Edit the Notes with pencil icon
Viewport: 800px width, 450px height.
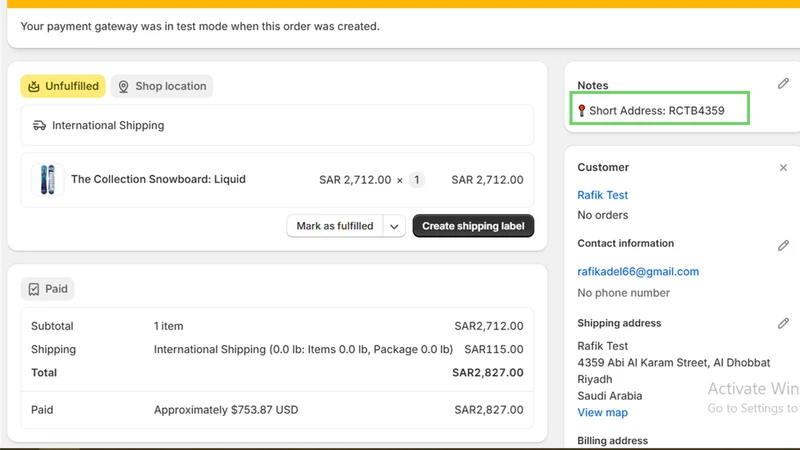[783, 84]
